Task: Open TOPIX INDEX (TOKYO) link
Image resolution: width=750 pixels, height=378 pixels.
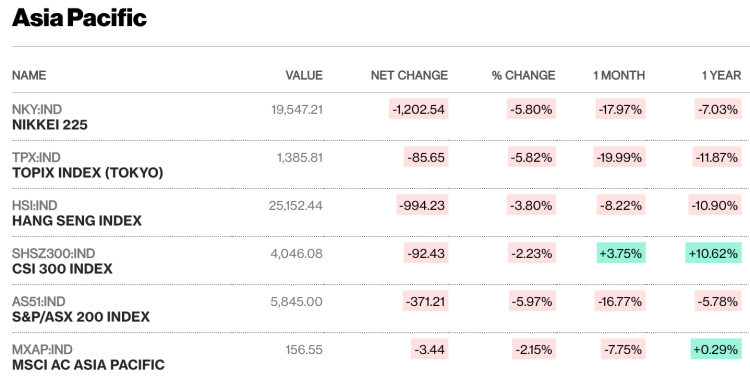Action: pyautogui.click(x=88, y=173)
